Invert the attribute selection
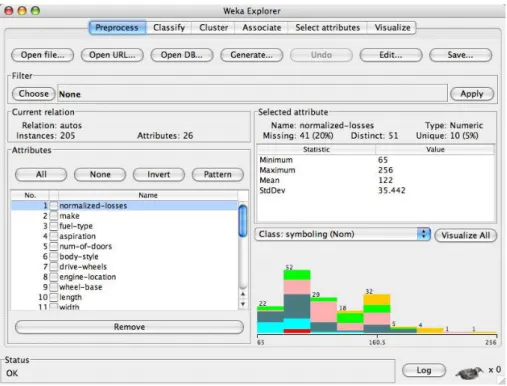Screen dimensions: 507x386 coord(159,175)
